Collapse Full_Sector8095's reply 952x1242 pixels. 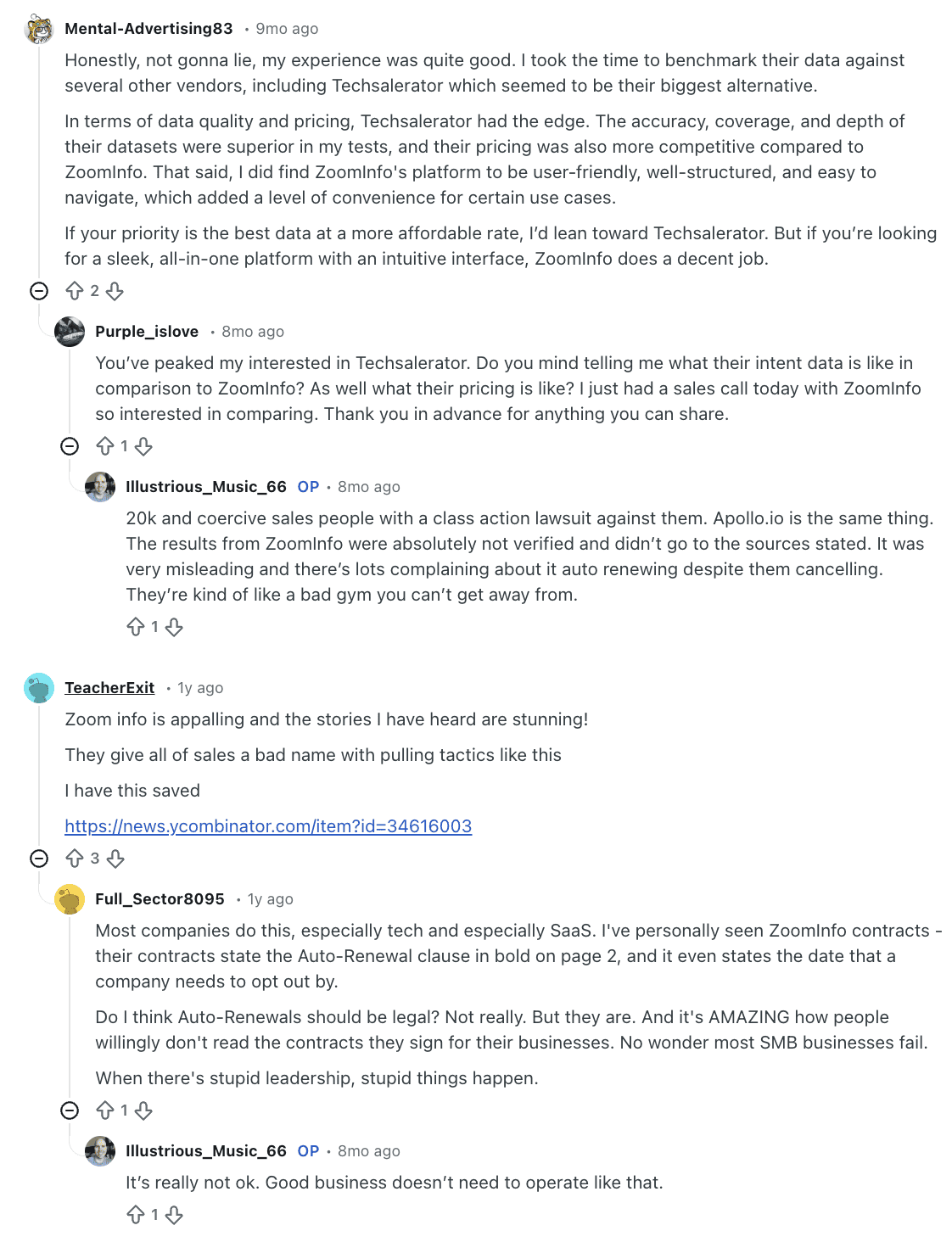[68, 1111]
